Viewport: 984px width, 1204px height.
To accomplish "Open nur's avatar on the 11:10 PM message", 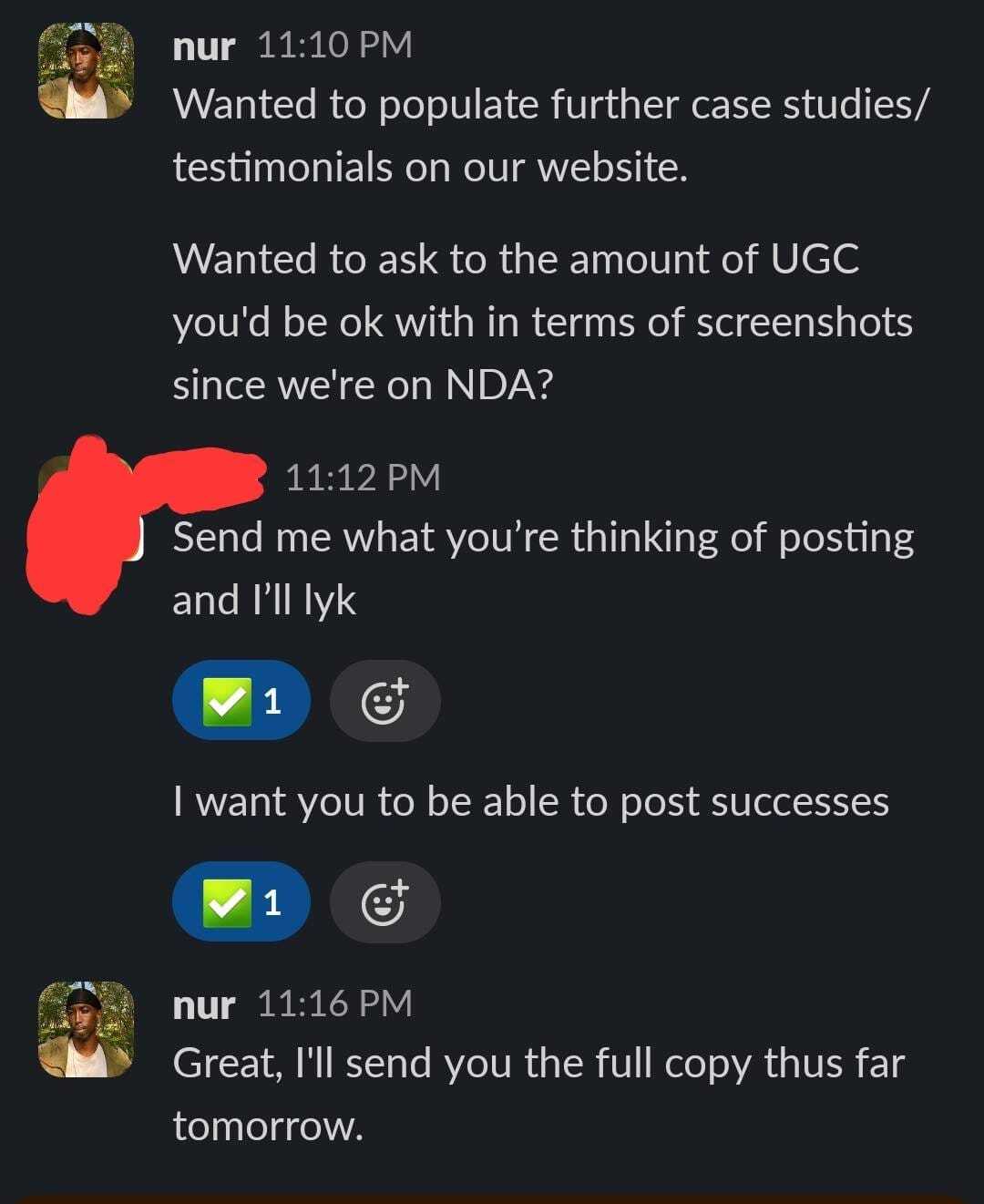I will pos(87,71).
